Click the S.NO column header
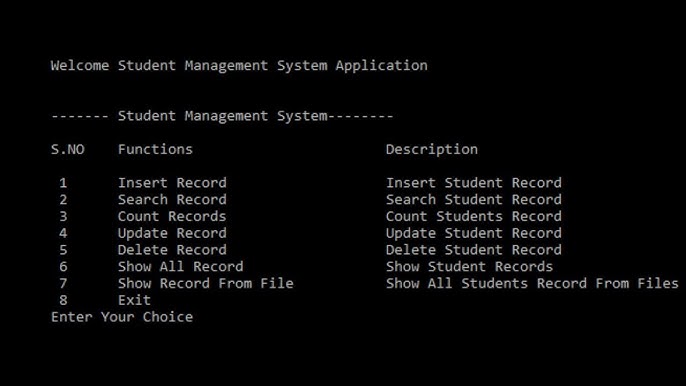Image resolution: width=686 pixels, height=386 pixels. click(67, 149)
